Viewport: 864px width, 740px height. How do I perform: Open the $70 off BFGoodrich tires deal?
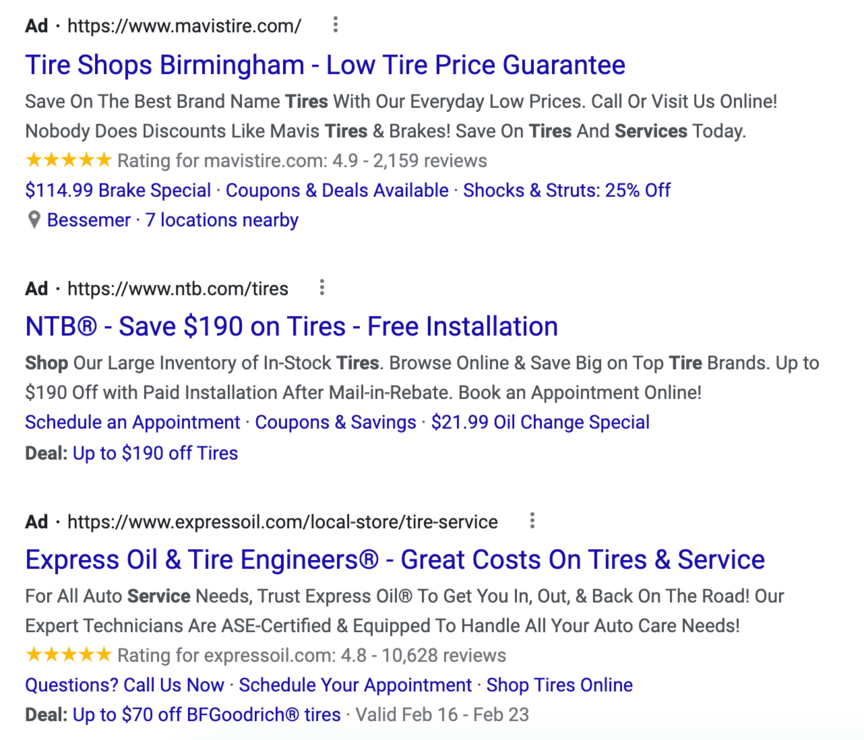pyautogui.click(x=206, y=715)
